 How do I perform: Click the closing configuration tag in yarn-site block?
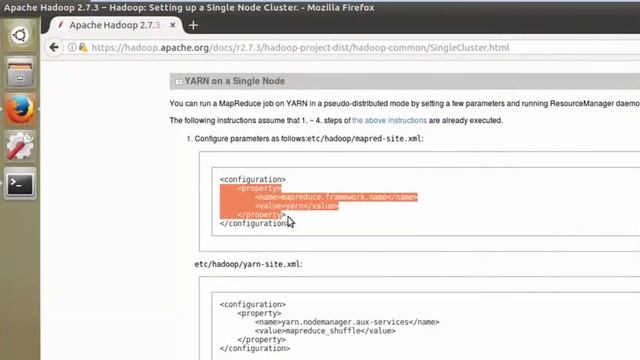coord(255,349)
